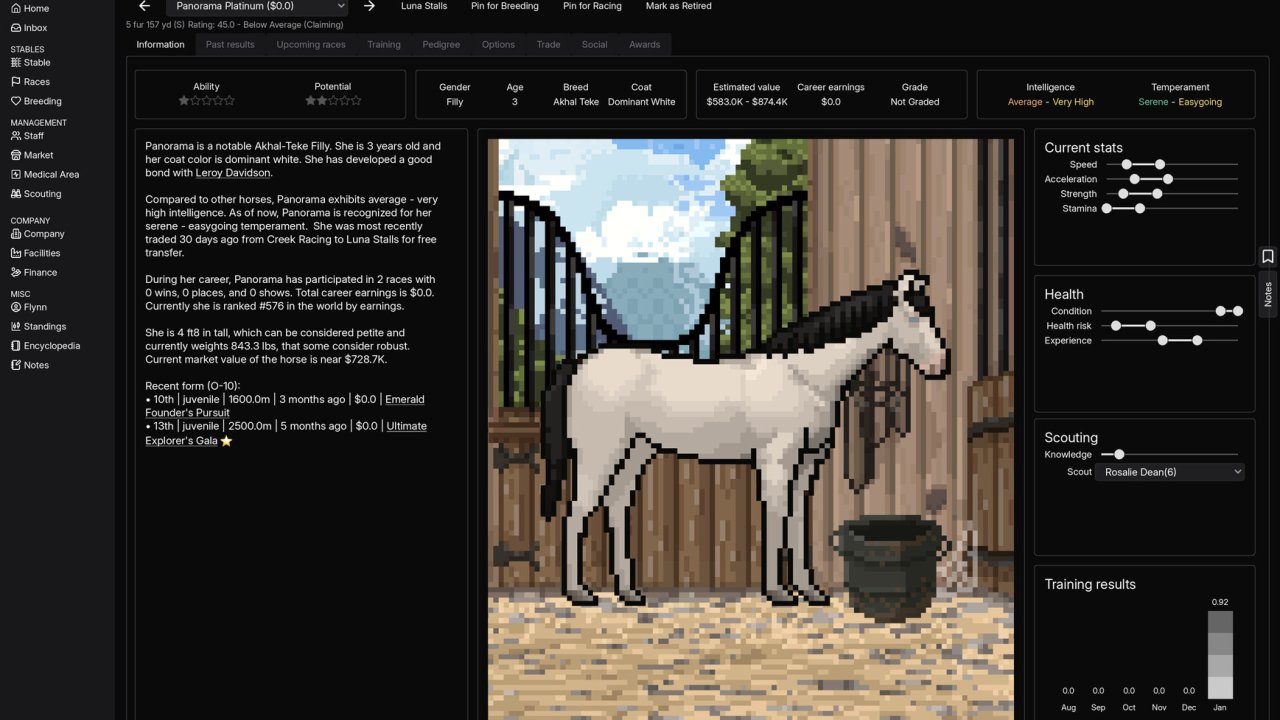Click the January training results bar

1220,655
